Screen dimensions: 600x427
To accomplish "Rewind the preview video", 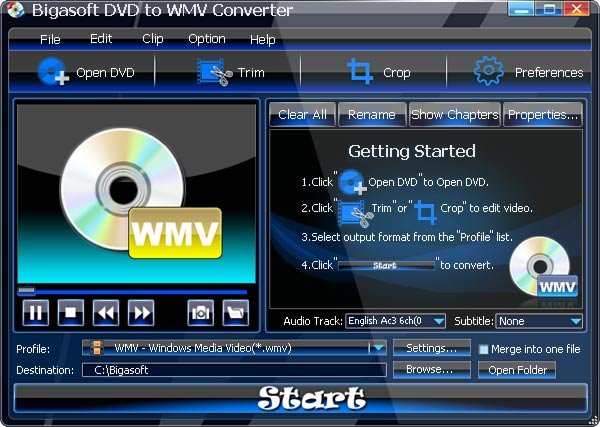I will [x=106, y=313].
